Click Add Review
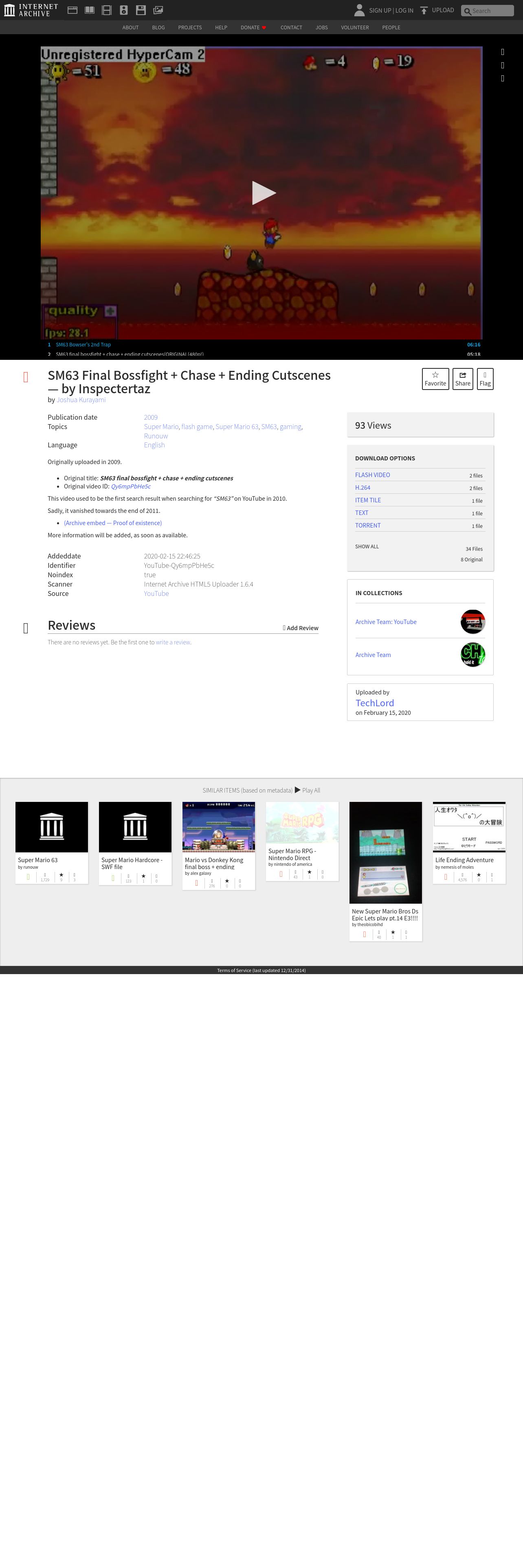 [301, 628]
